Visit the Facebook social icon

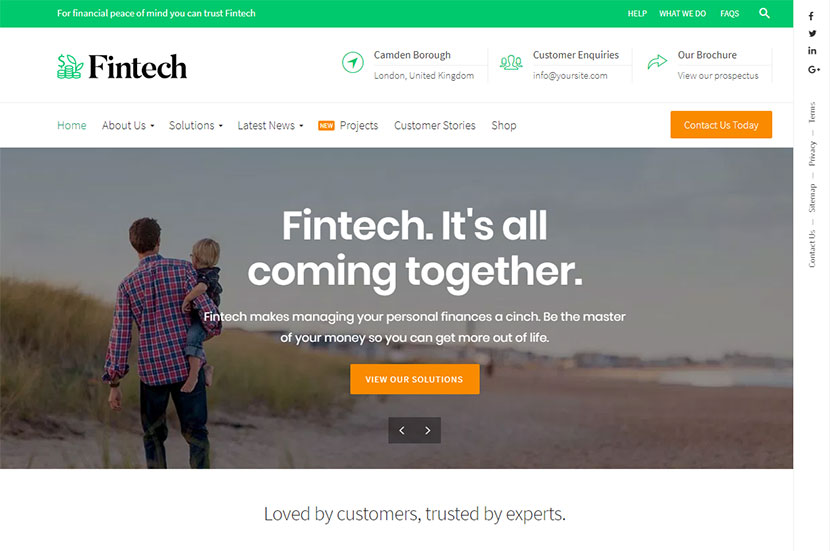pyautogui.click(x=811, y=16)
